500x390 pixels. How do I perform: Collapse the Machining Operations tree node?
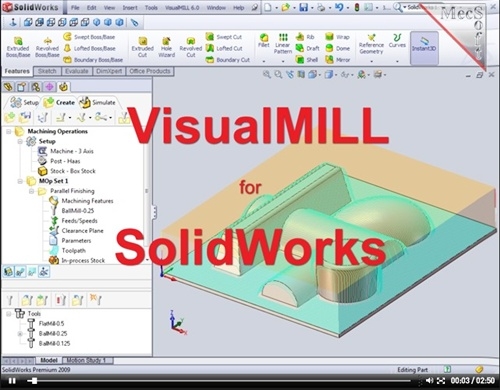[x=9, y=131]
